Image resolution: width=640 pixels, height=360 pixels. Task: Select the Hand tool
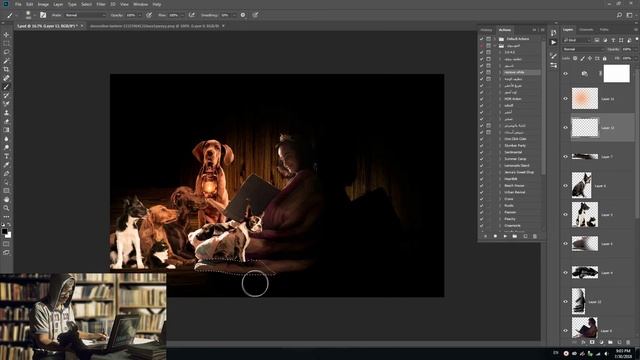pos(6,200)
